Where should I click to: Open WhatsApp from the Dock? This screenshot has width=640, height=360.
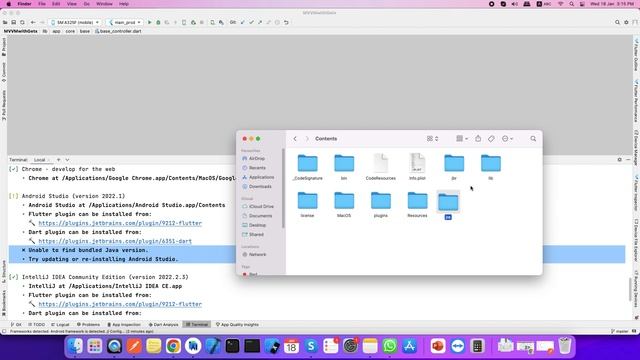click(x=390, y=346)
